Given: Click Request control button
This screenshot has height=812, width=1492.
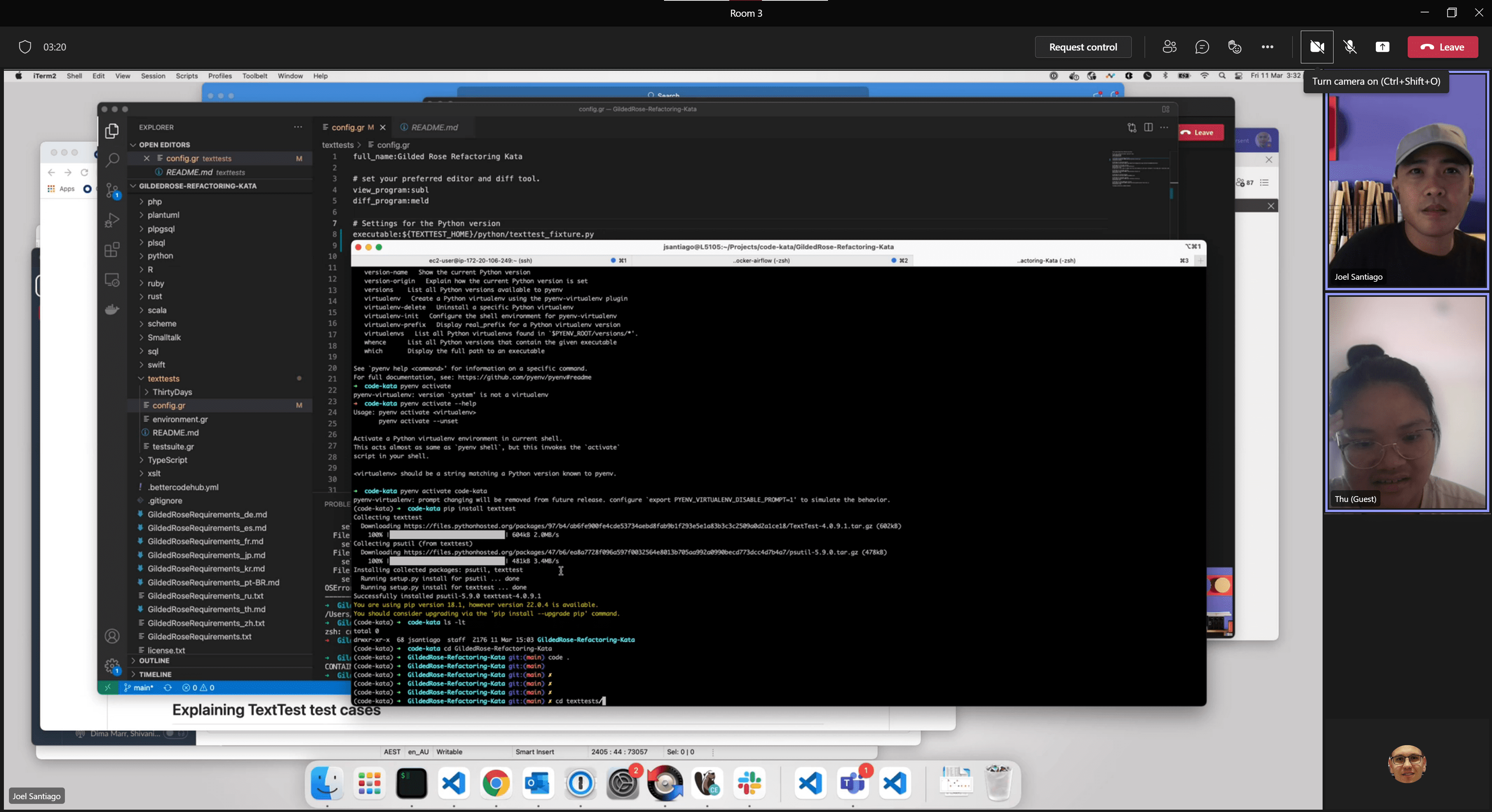Looking at the screenshot, I should tap(1082, 47).
